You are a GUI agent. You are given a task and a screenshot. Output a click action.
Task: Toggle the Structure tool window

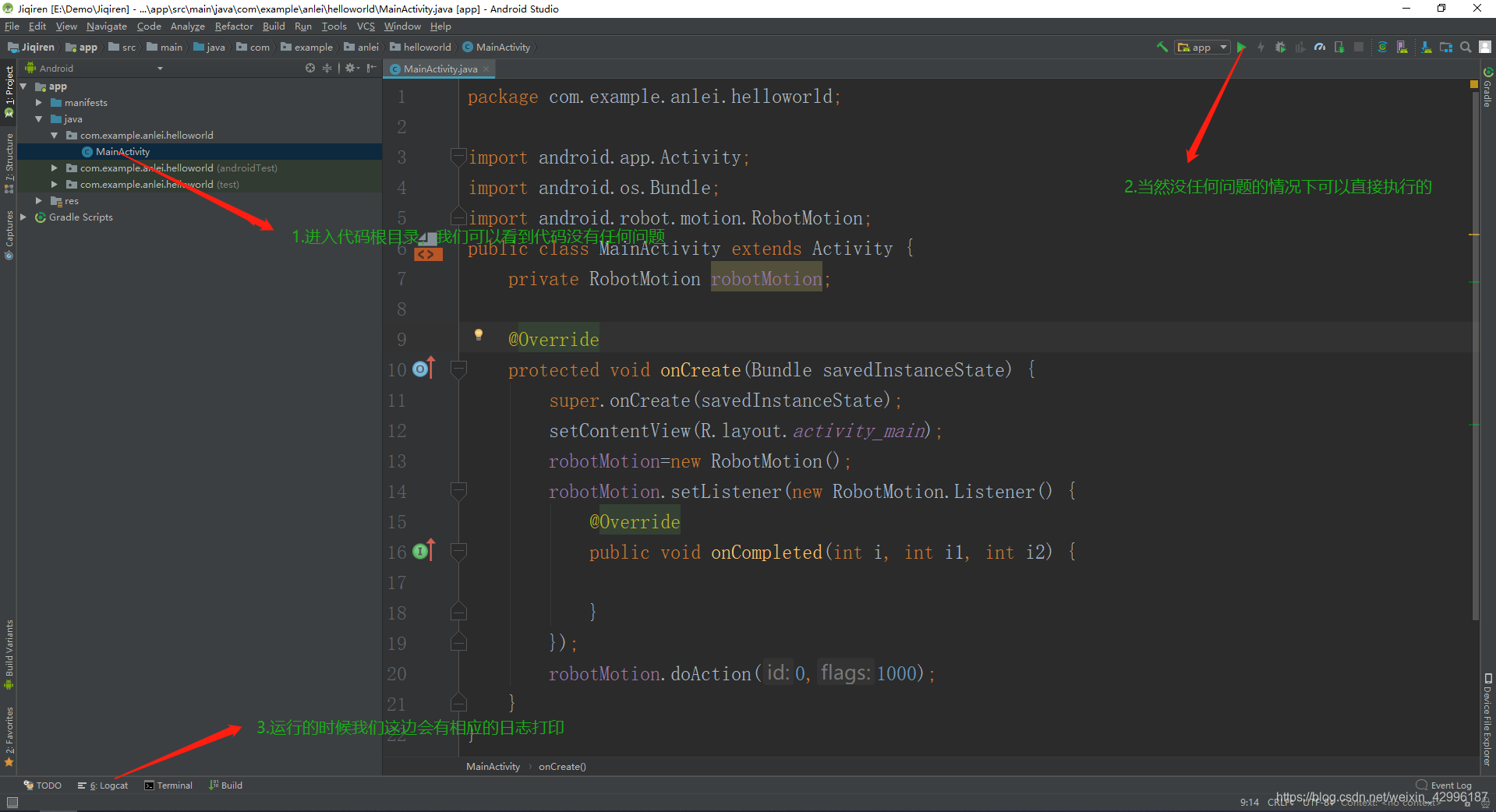coord(9,162)
